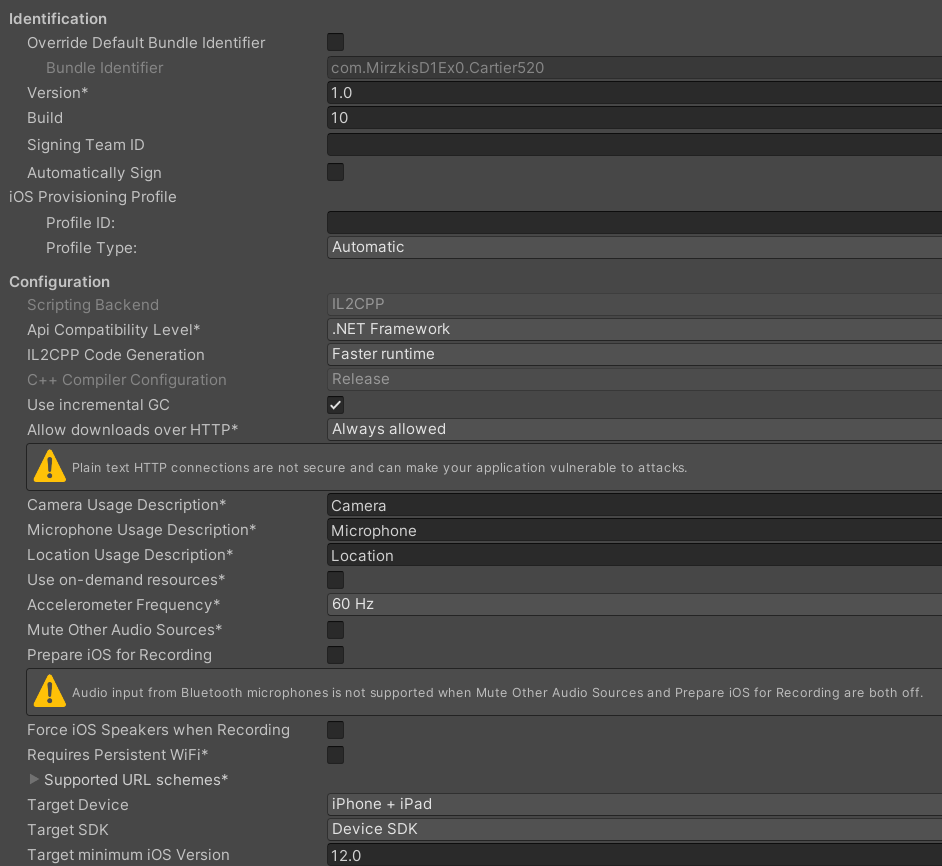
Task: Click the Version input field
Action: (634, 93)
